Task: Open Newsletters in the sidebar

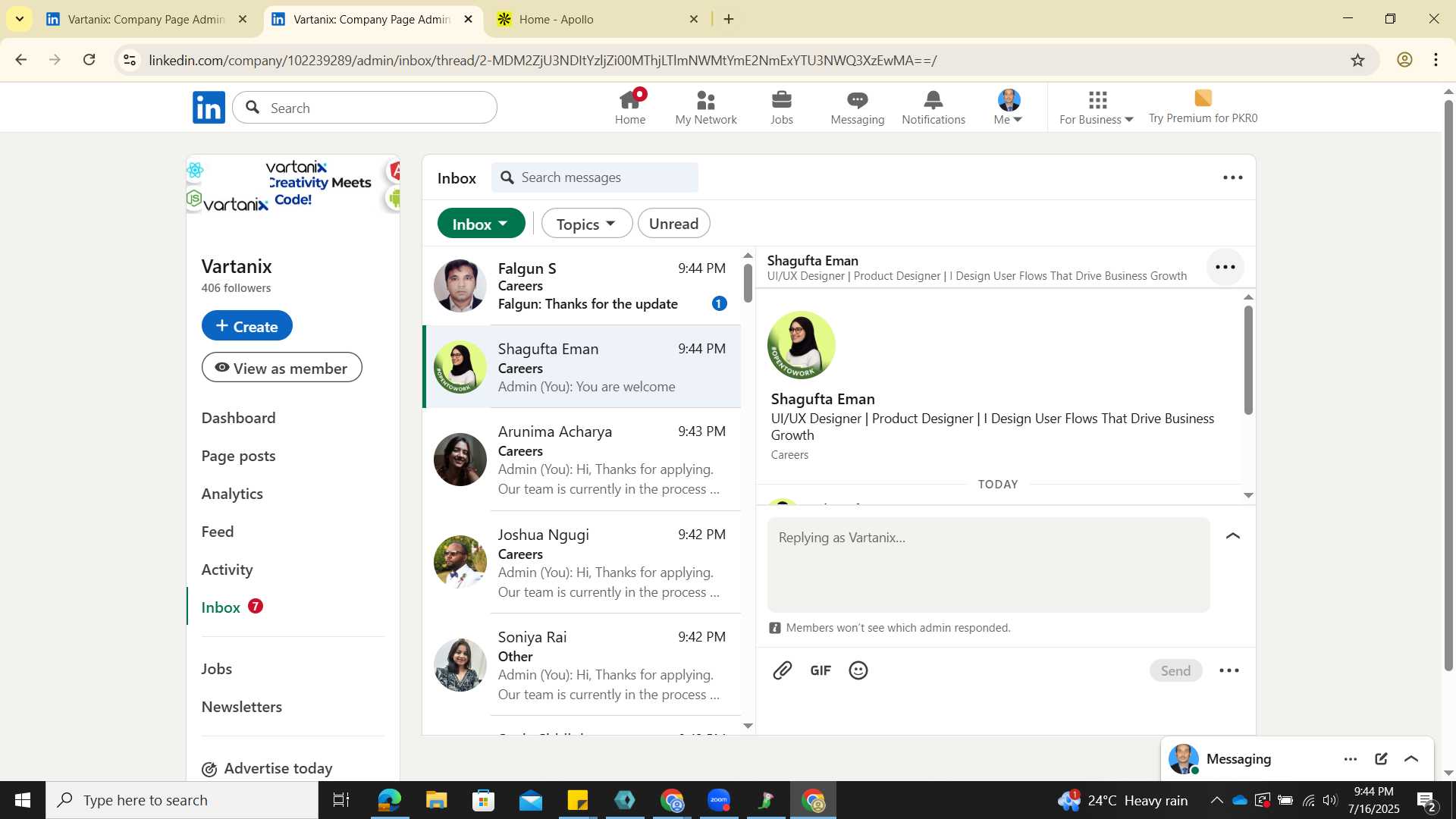Action: coord(241,707)
